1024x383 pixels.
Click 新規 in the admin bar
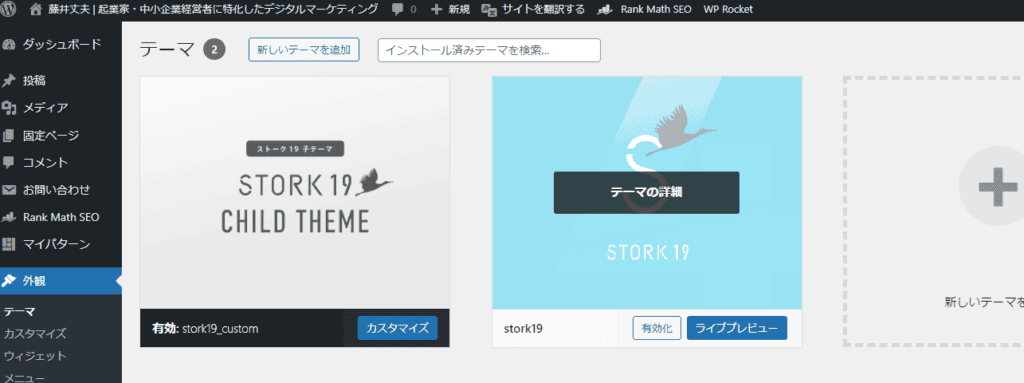(459, 10)
